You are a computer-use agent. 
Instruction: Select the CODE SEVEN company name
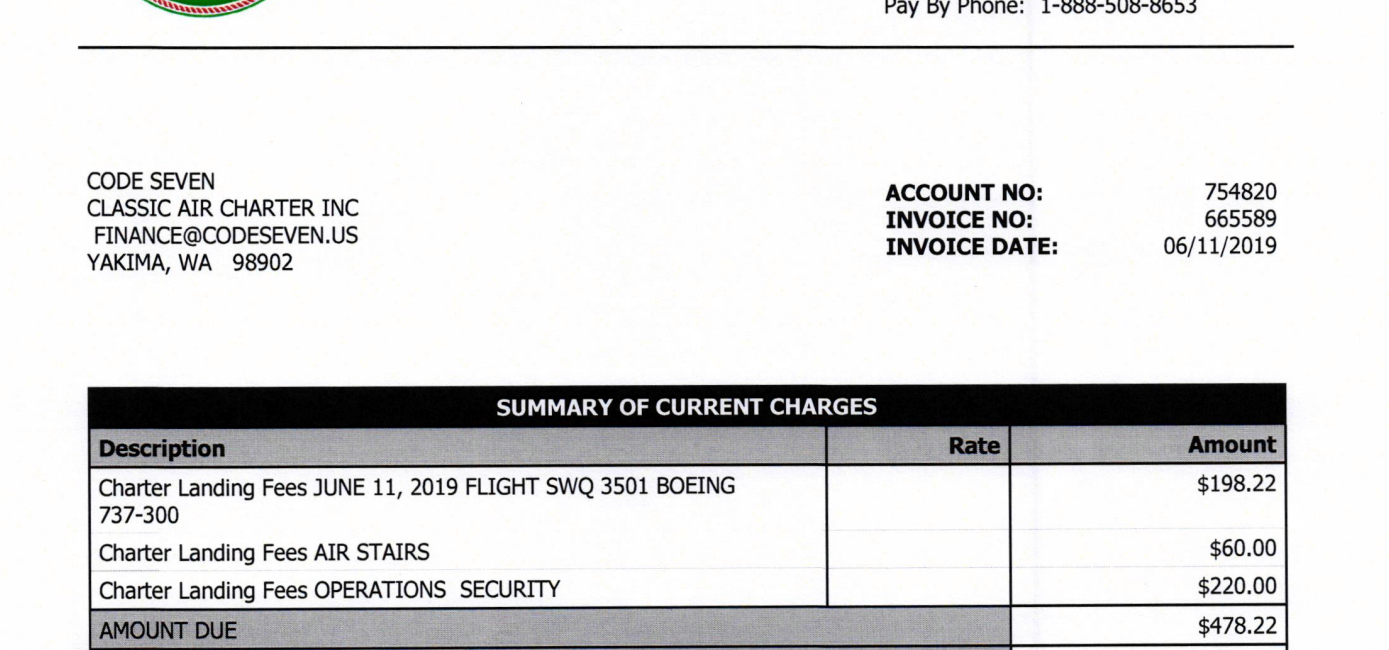(151, 182)
